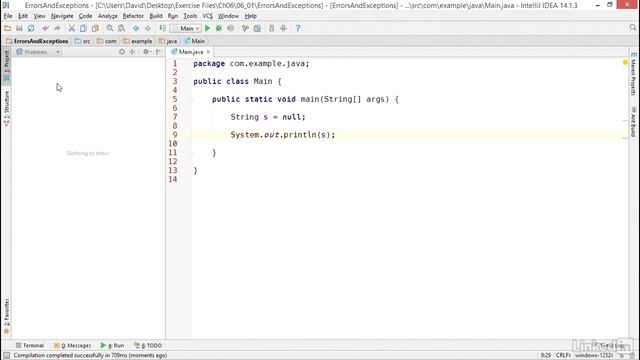Open the Navigate menu
The width and height of the screenshot is (640, 360).
pyautogui.click(x=62, y=16)
